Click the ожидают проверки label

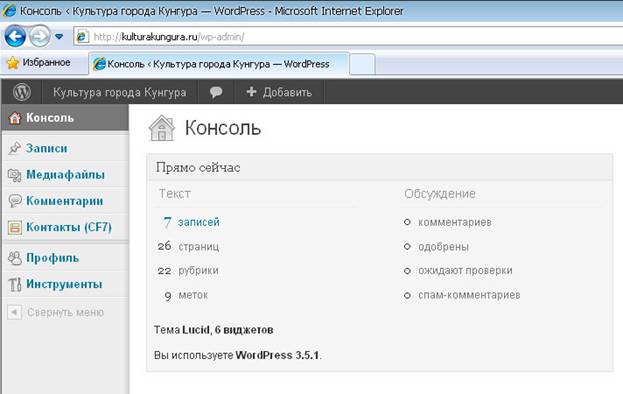click(465, 270)
